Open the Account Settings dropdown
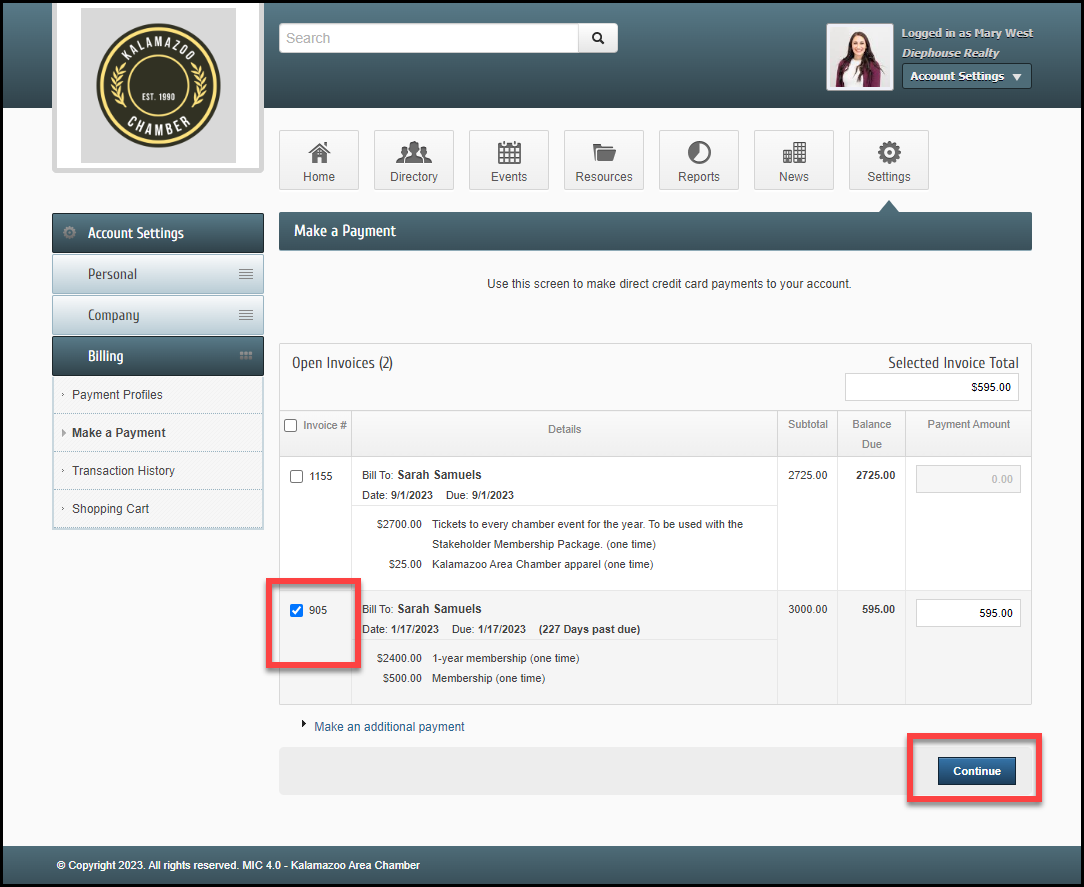The height and width of the screenshot is (887, 1084). (966, 76)
